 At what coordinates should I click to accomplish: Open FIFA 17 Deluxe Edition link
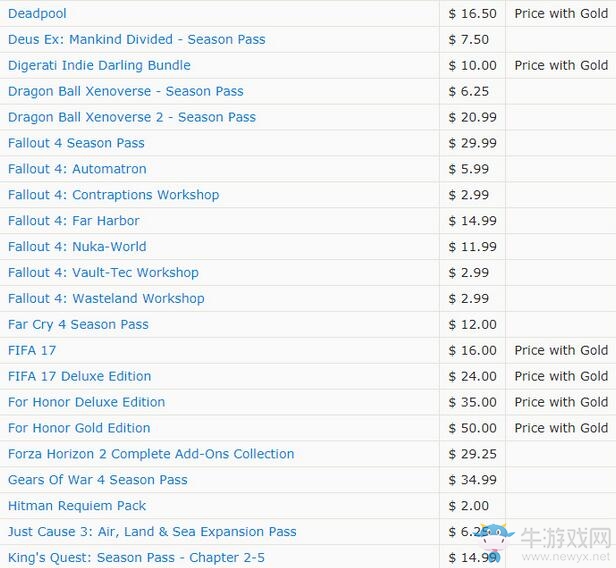click(x=80, y=377)
